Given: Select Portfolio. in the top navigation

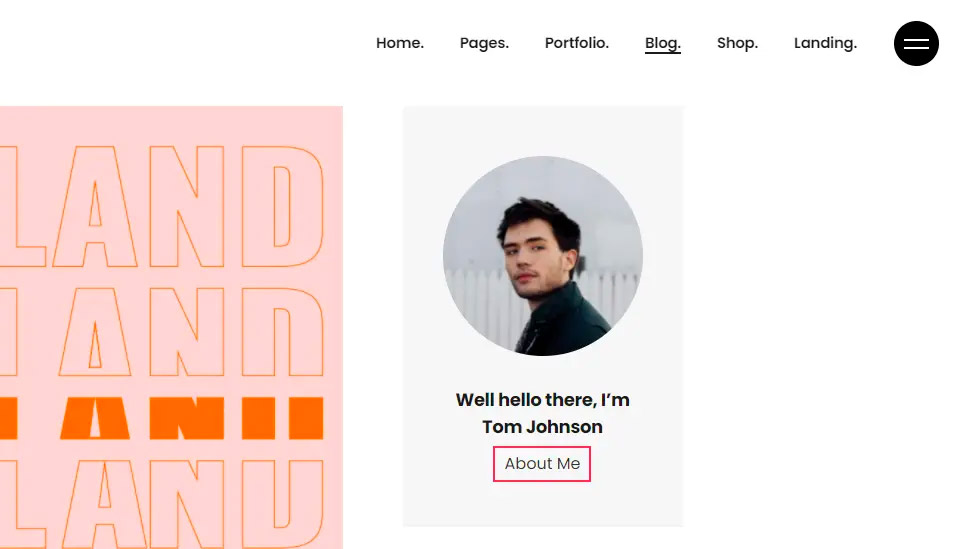Looking at the screenshot, I should (x=576, y=43).
